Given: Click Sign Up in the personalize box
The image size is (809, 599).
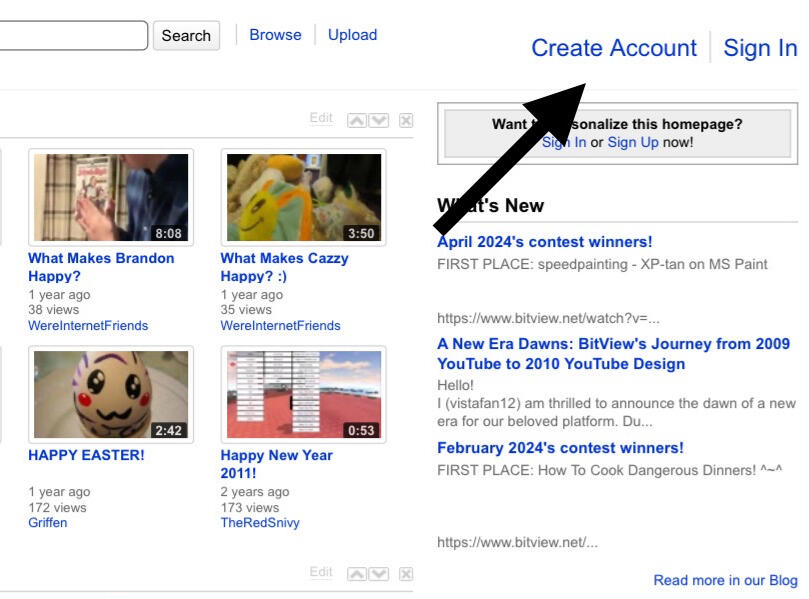Looking at the screenshot, I should pyautogui.click(x=633, y=142).
